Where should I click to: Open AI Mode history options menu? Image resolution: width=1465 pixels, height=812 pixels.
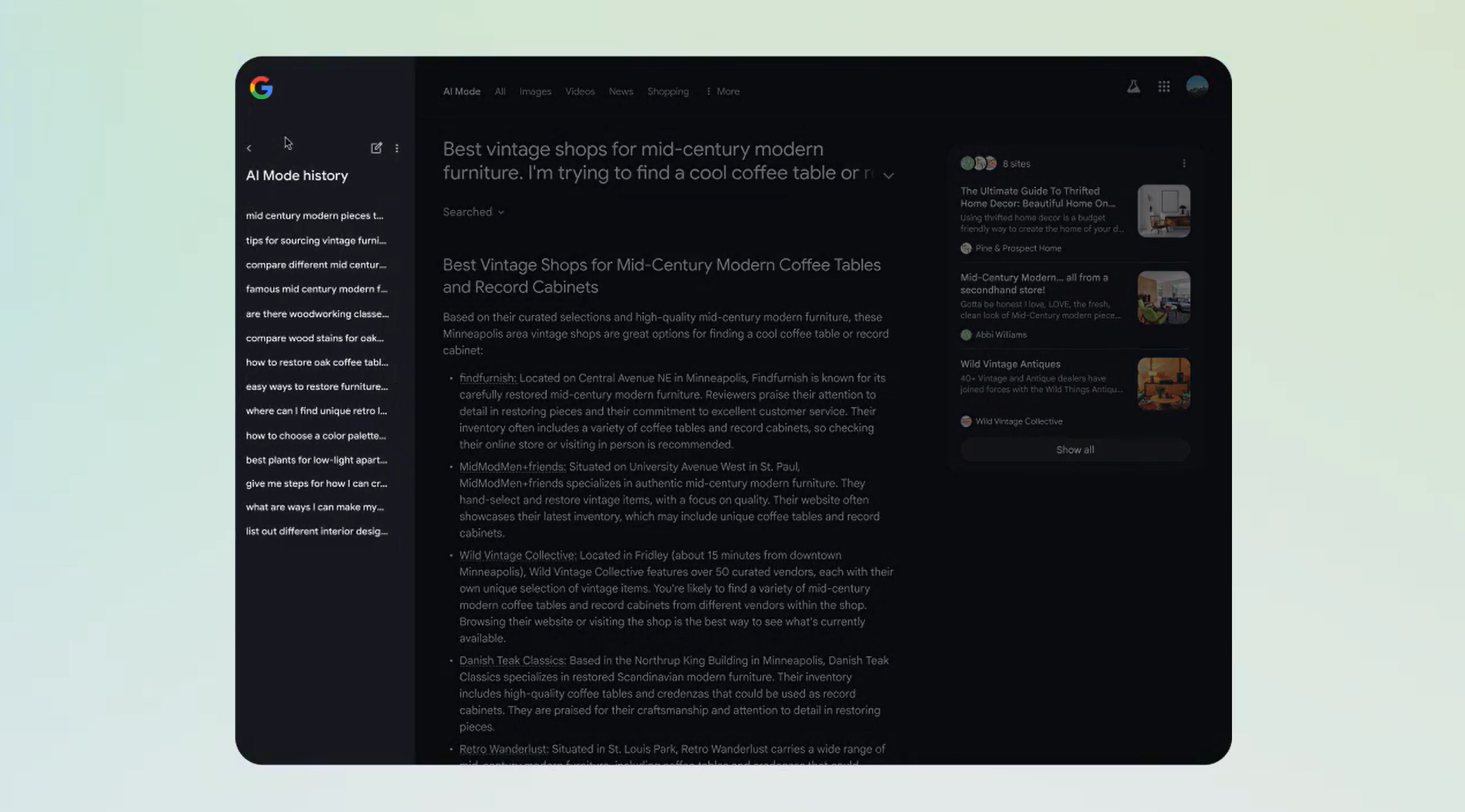(397, 148)
